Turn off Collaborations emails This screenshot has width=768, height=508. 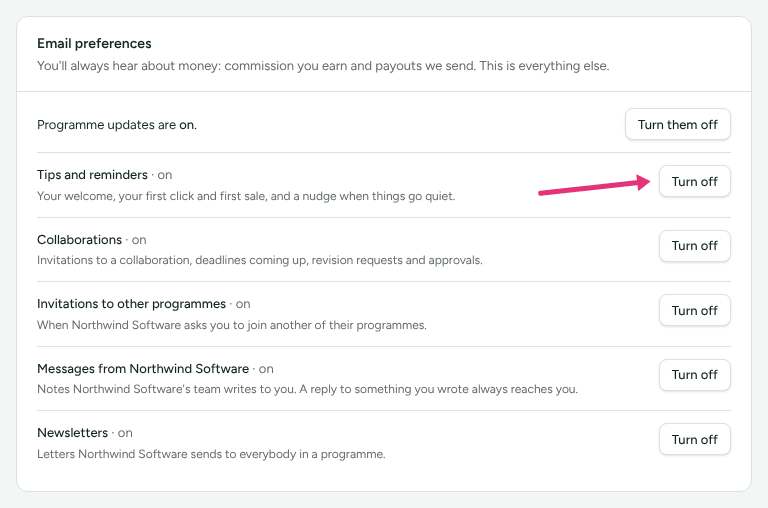pyautogui.click(x=695, y=245)
